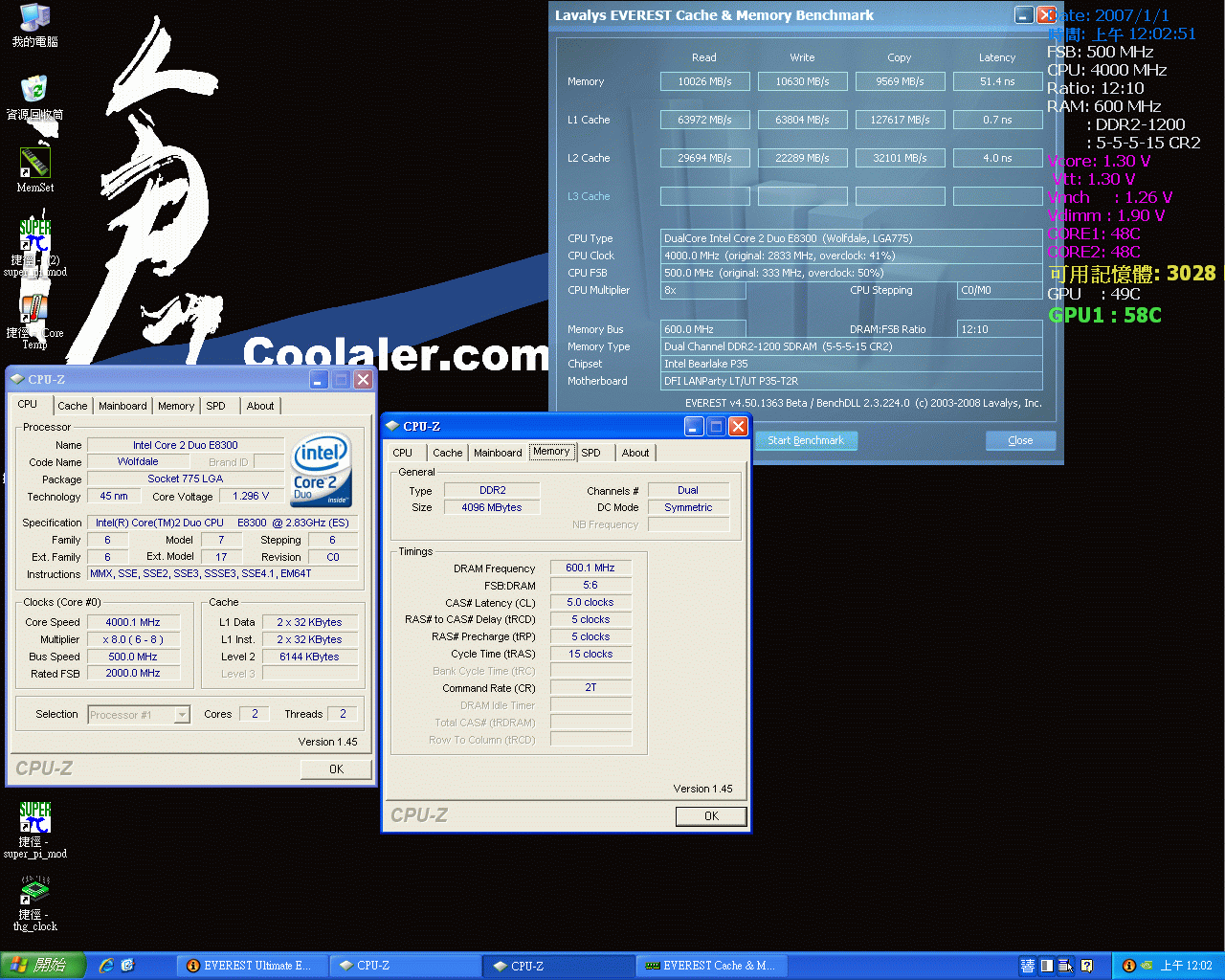Open the Windows Start button
Image resolution: width=1225 pixels, height=980 pixels.
43,966
